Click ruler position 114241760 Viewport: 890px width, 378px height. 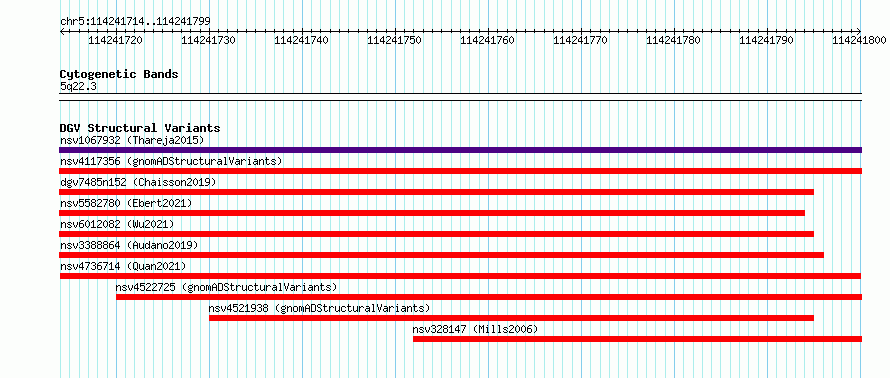pyautogui.click(x=488, y=40)
